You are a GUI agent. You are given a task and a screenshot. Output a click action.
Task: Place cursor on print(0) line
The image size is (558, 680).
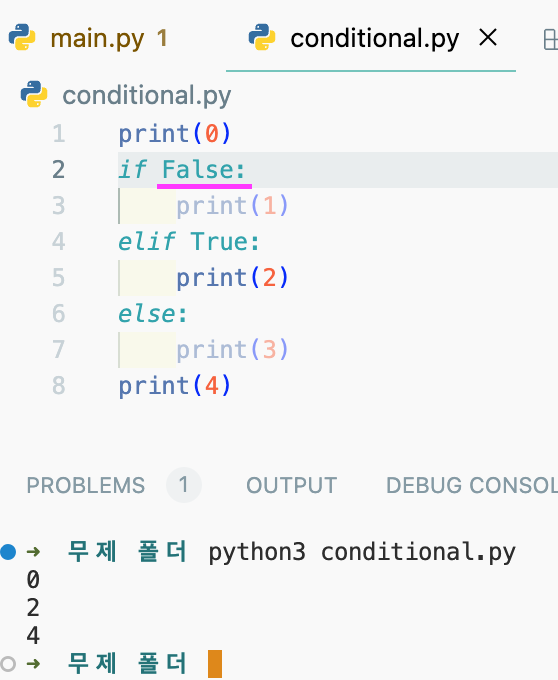(174, 134)
